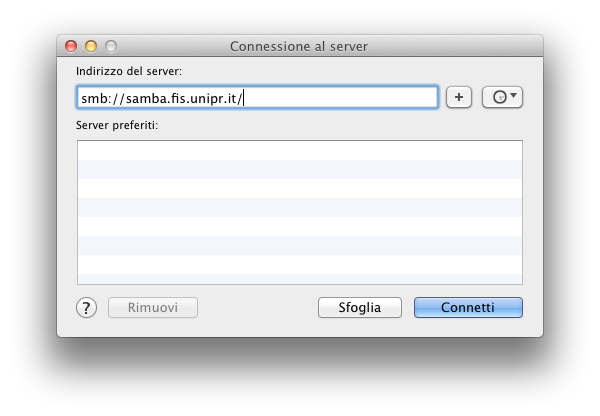Click the Connessione al server title bar
This screenshot has height=416, width=600.
pos(300,46)
